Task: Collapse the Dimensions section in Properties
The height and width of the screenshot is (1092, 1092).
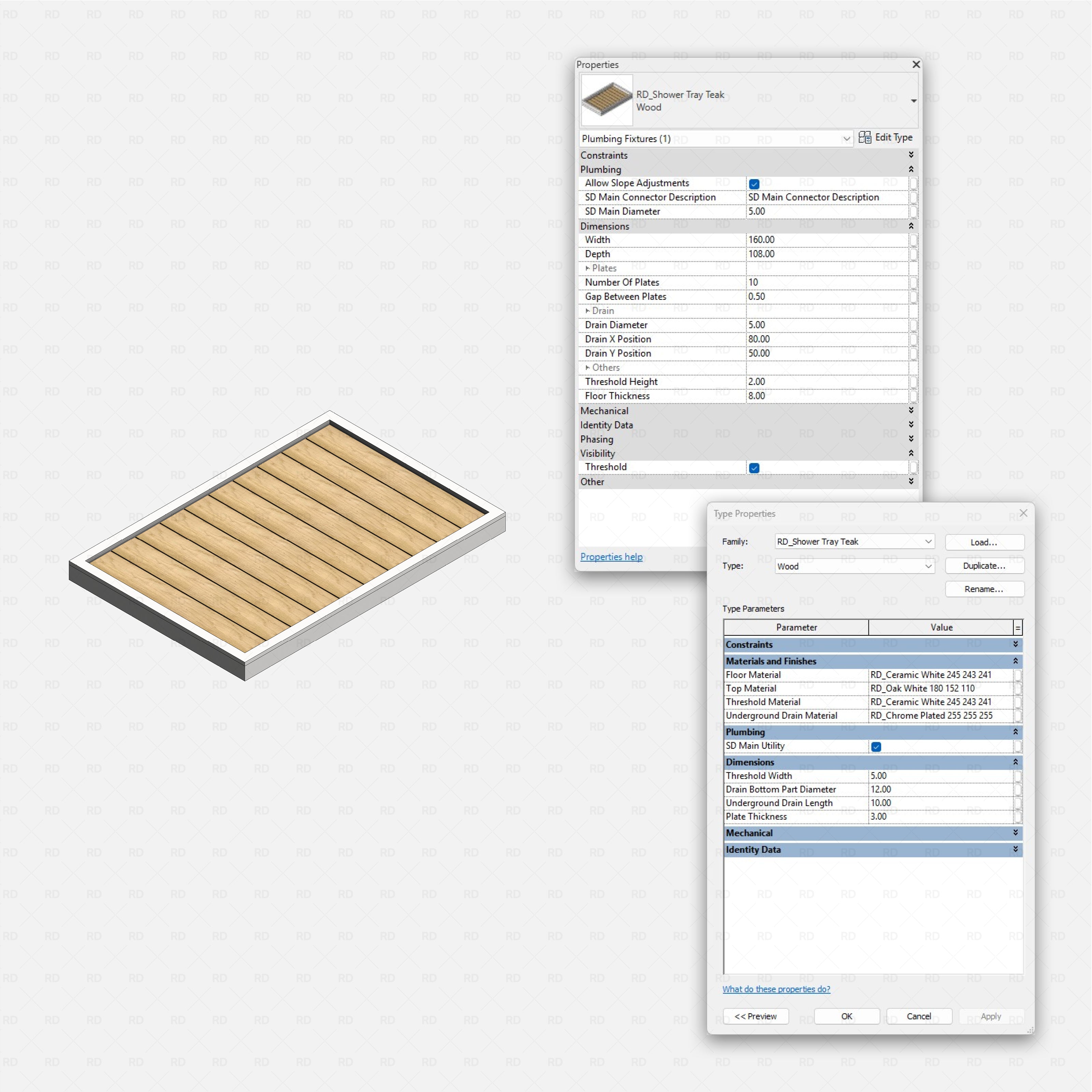Action: (911, 226)
